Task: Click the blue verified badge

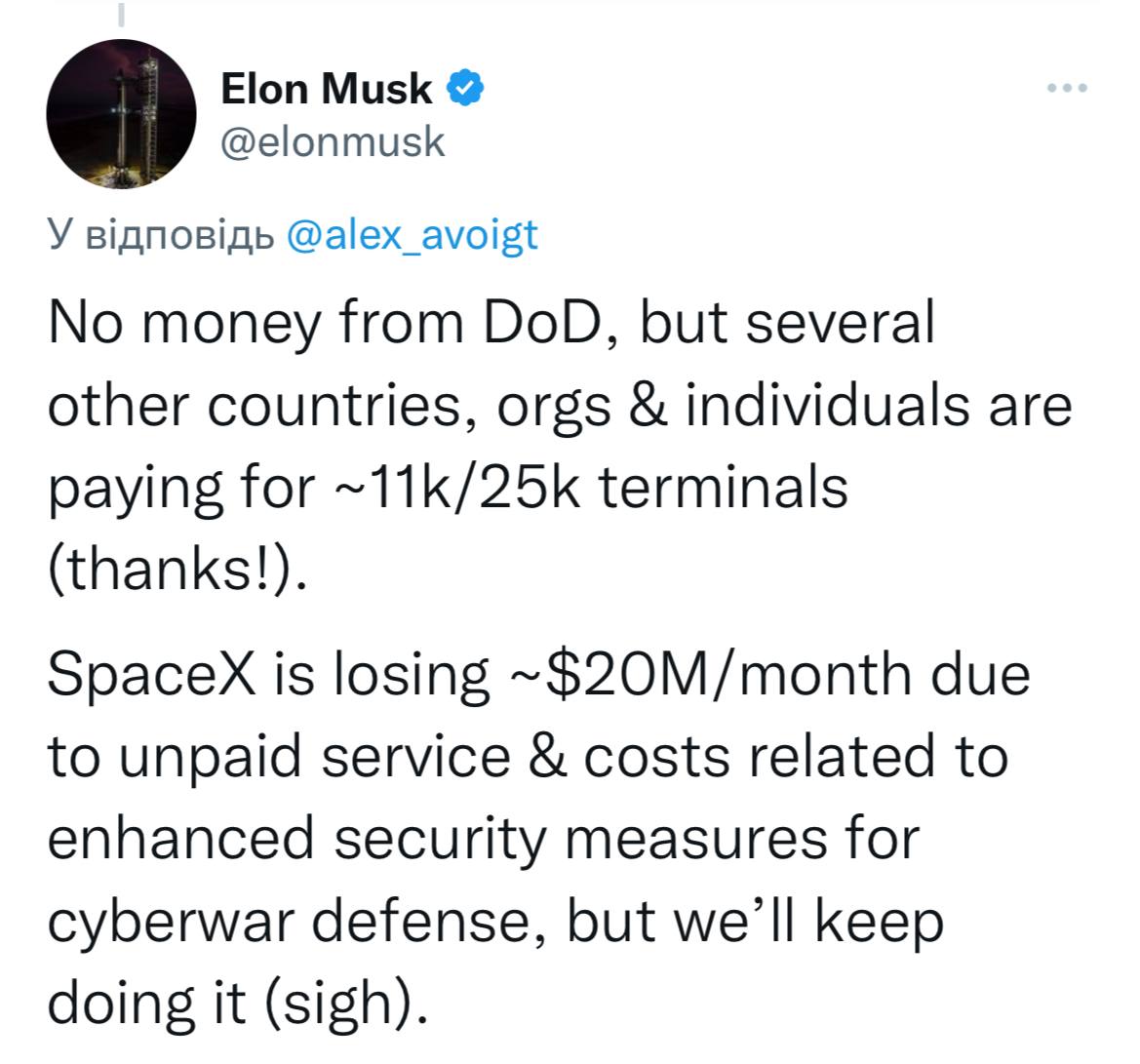Action: [466, 89]
